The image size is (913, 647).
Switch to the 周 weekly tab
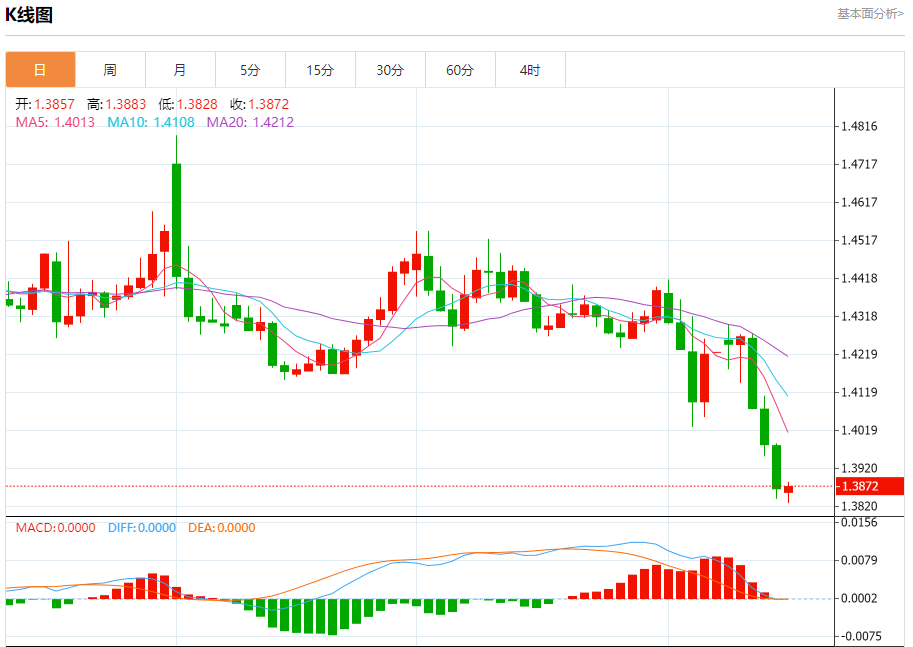[x=110, y=70]
